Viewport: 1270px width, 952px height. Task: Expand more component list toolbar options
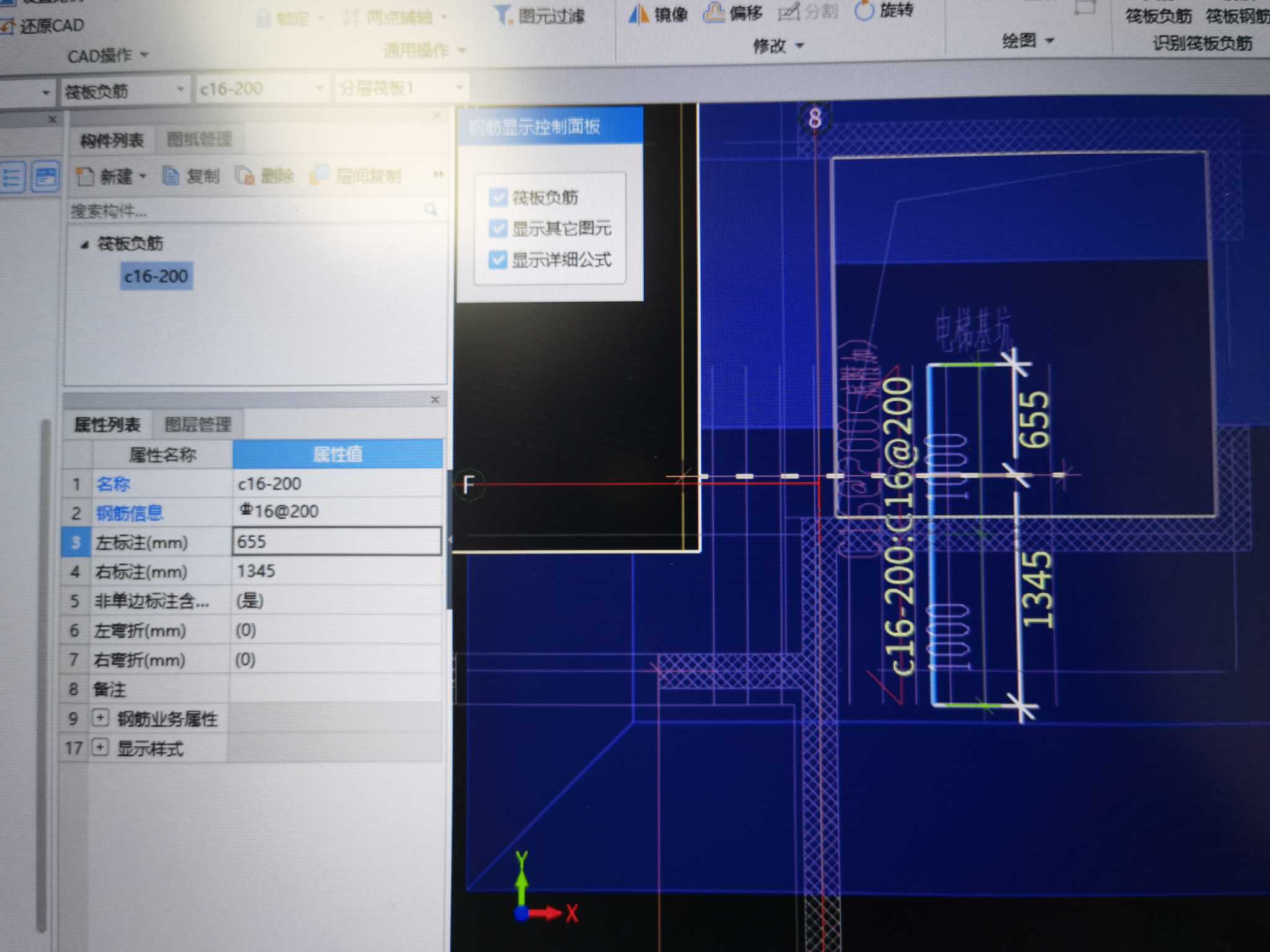(x=438, y=174)
